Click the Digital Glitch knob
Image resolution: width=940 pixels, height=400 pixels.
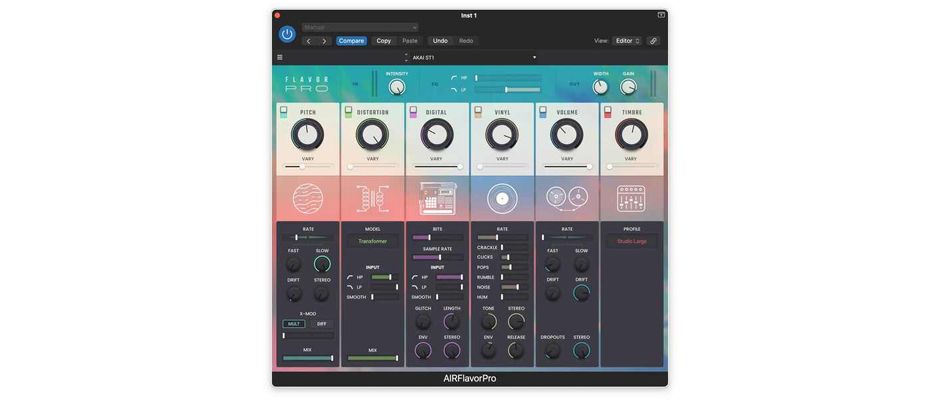423,321
